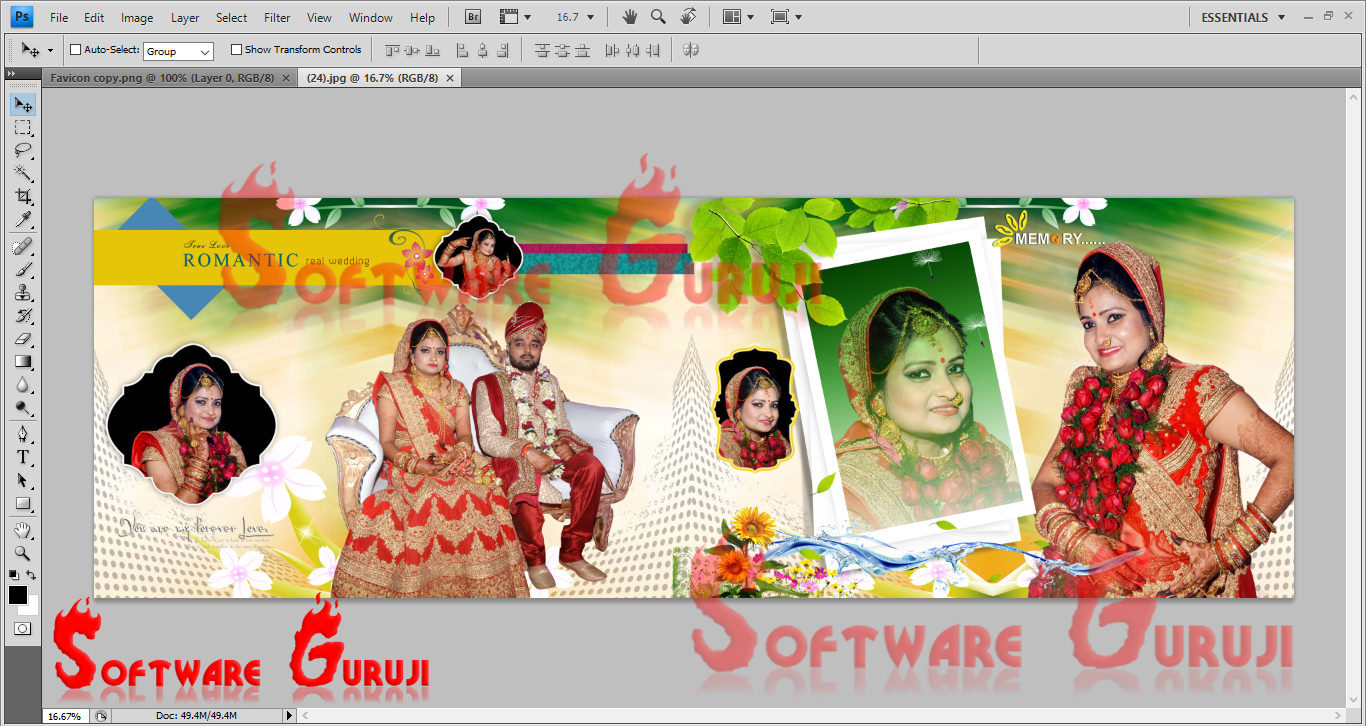Select the History Brush tool
1366x726 pixels.
(x=23, y=316)
